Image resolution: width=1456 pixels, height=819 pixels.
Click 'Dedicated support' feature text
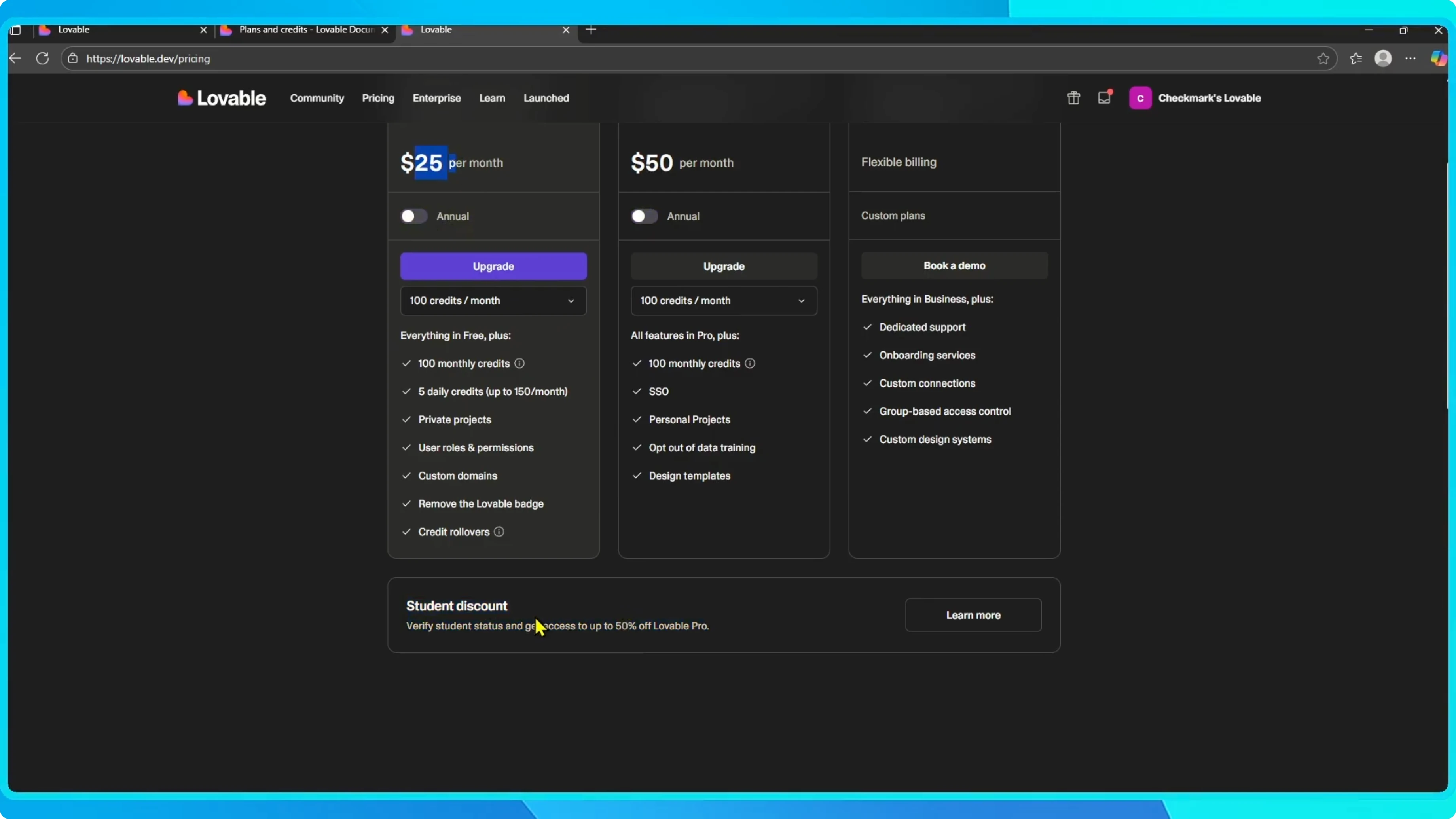[922, 327]
